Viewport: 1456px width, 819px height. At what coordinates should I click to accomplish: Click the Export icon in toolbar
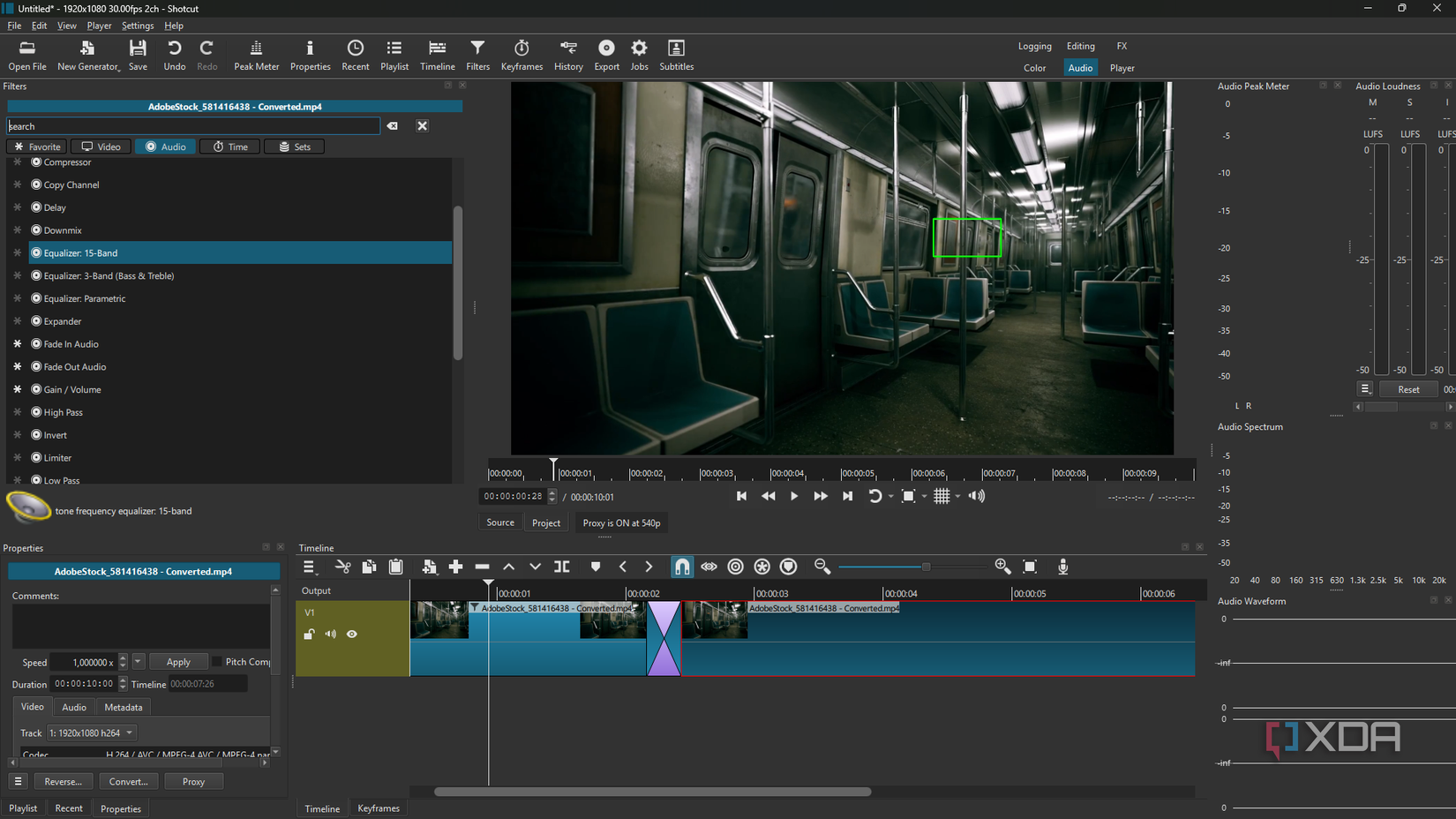click(x=606, y=55)
